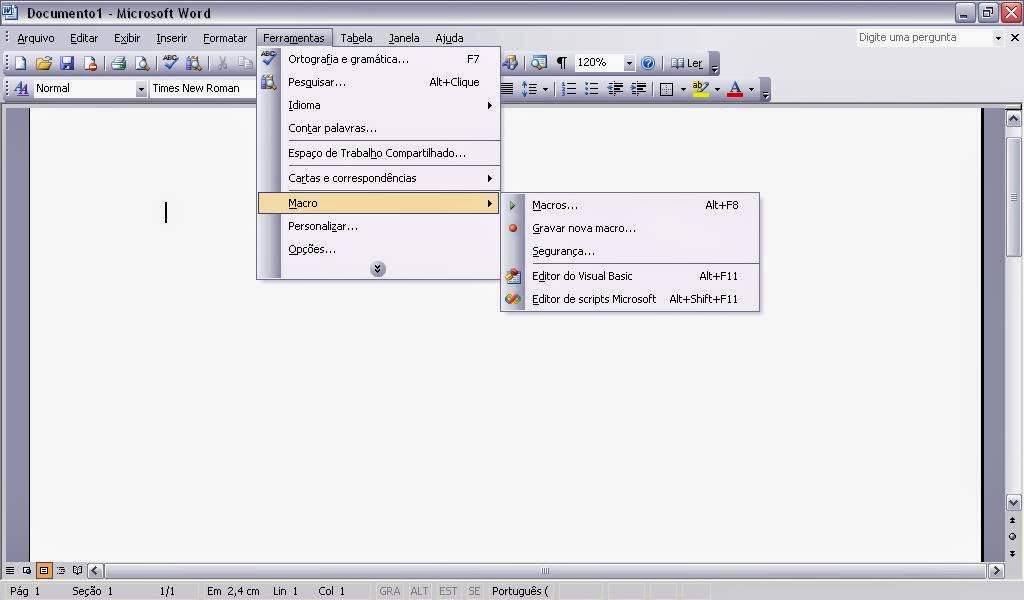The image size is (1024, 600).
Task: Open the Inserir menu
Action: tap(172, 38)
